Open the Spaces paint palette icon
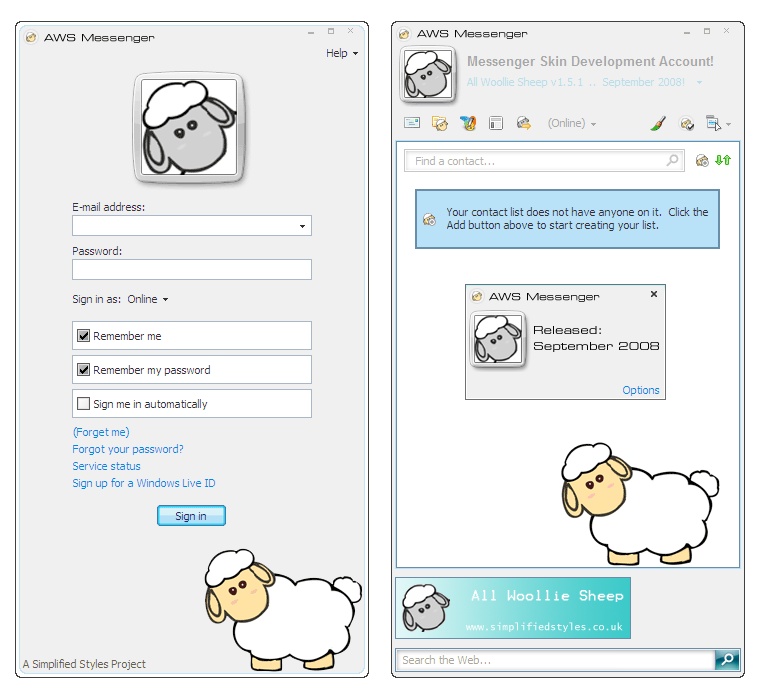Viewport: 760px width, 700px height. [468, 123]
